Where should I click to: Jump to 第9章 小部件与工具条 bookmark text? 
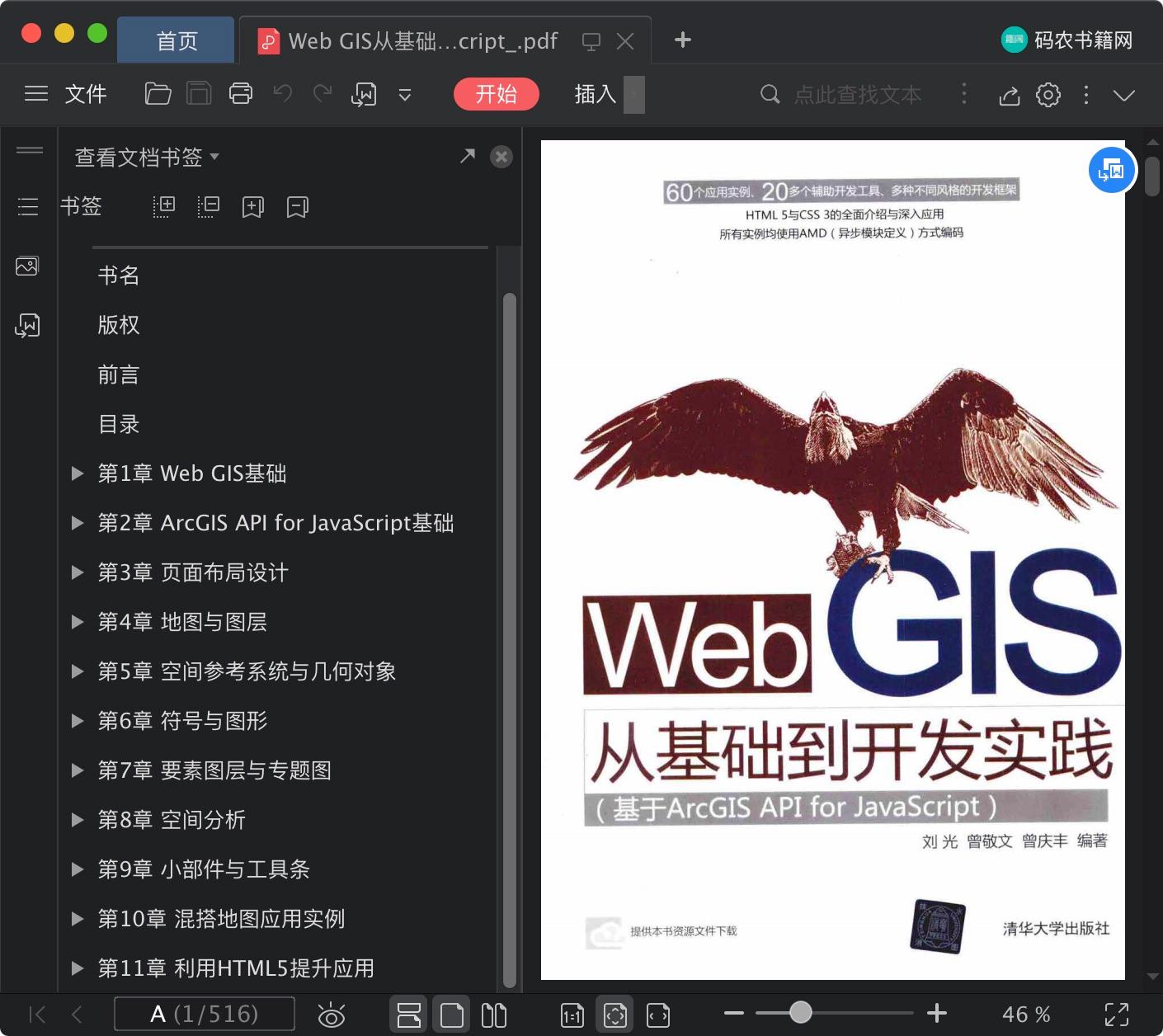[204, 869]
